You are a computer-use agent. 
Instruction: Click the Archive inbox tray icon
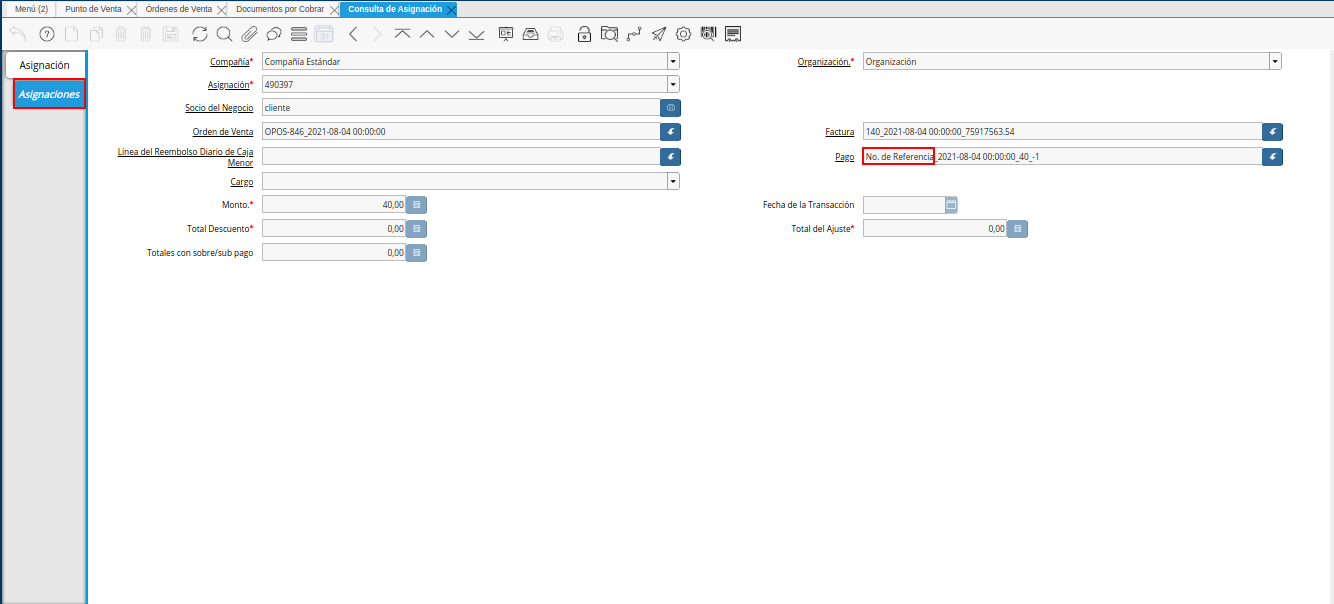click(531, 34)
